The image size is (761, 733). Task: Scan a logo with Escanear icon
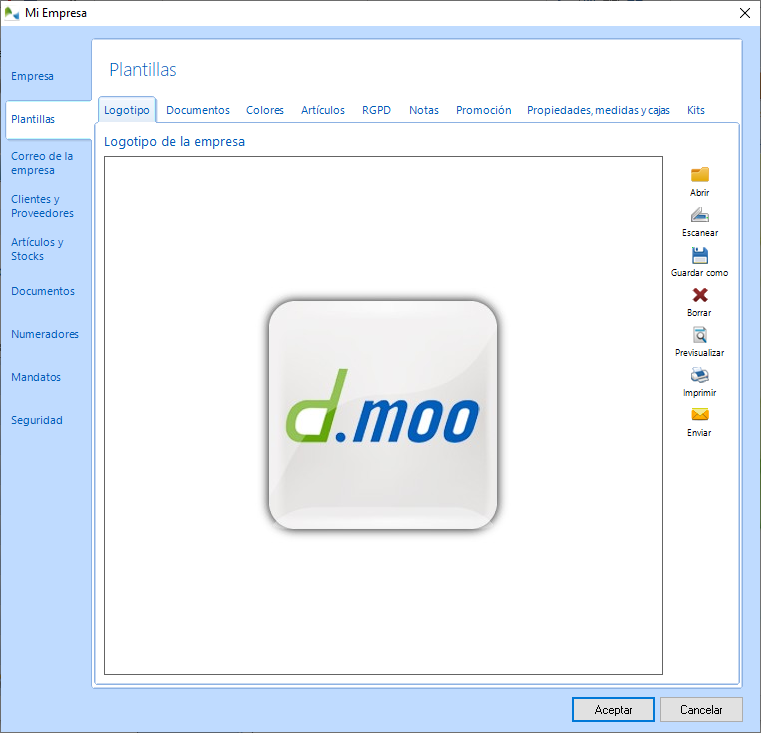(699, 215)
